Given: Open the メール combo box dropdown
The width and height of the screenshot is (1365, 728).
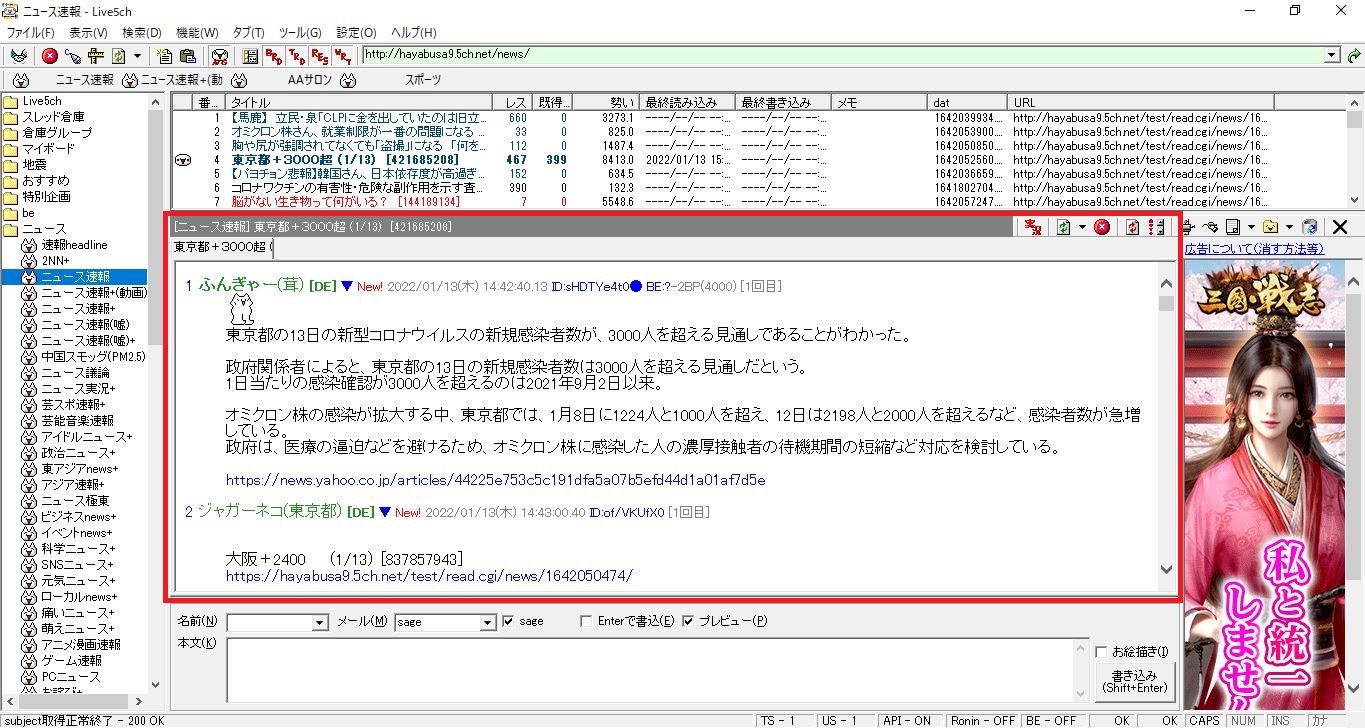Looking at the screenshot, I should click(x=488, y=622).
